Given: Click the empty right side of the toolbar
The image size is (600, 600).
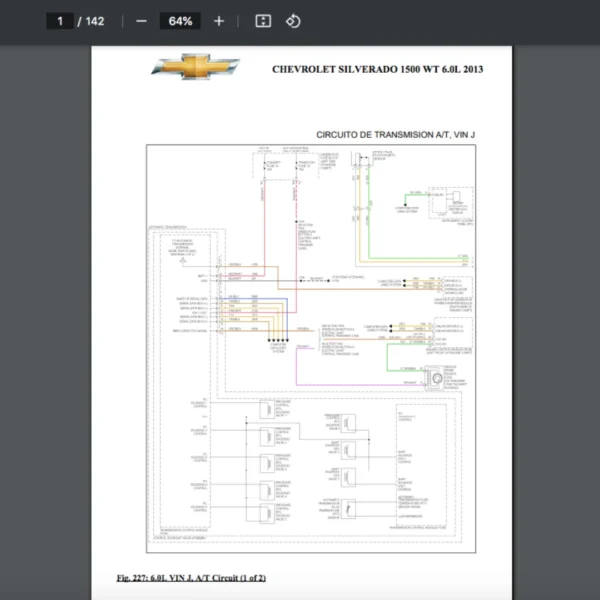Looking at the screenshot, I should [480, 21].
